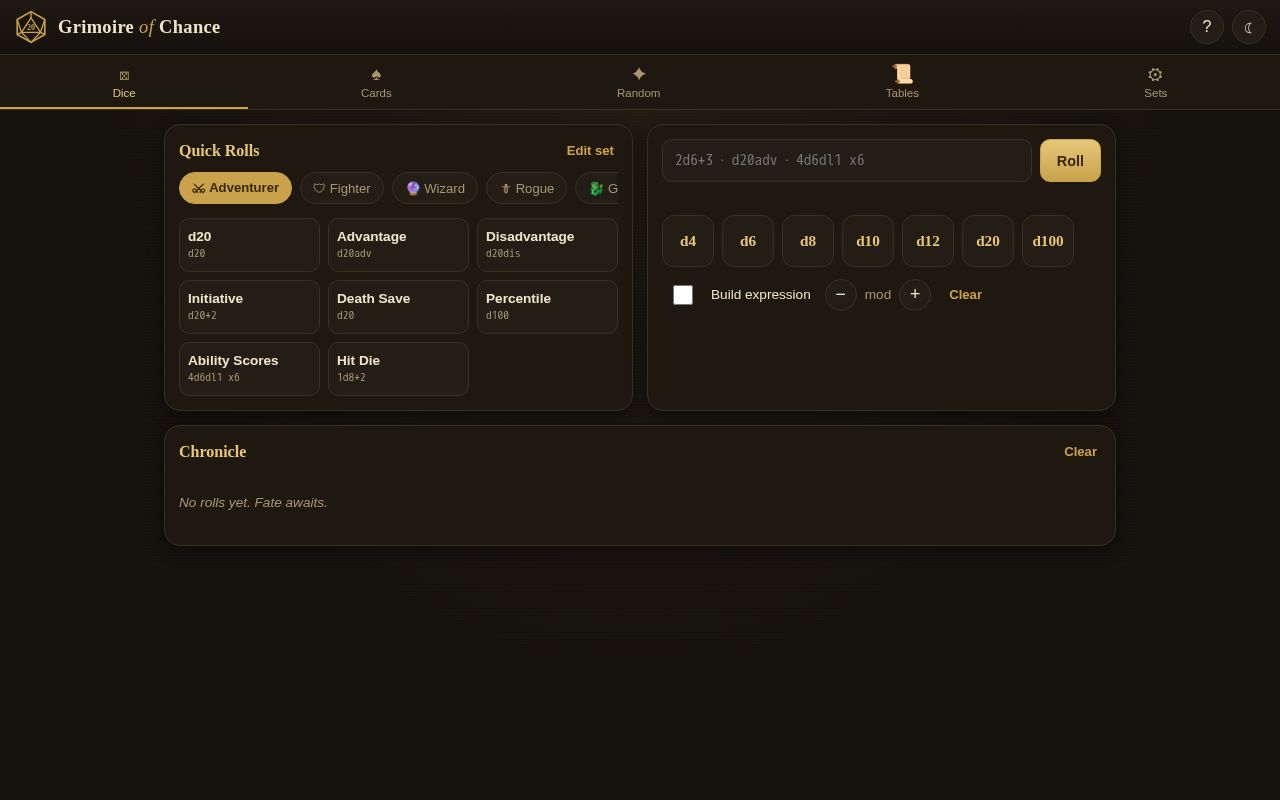Add a d12 die
1280x800 pixels.
click(928, 241)
